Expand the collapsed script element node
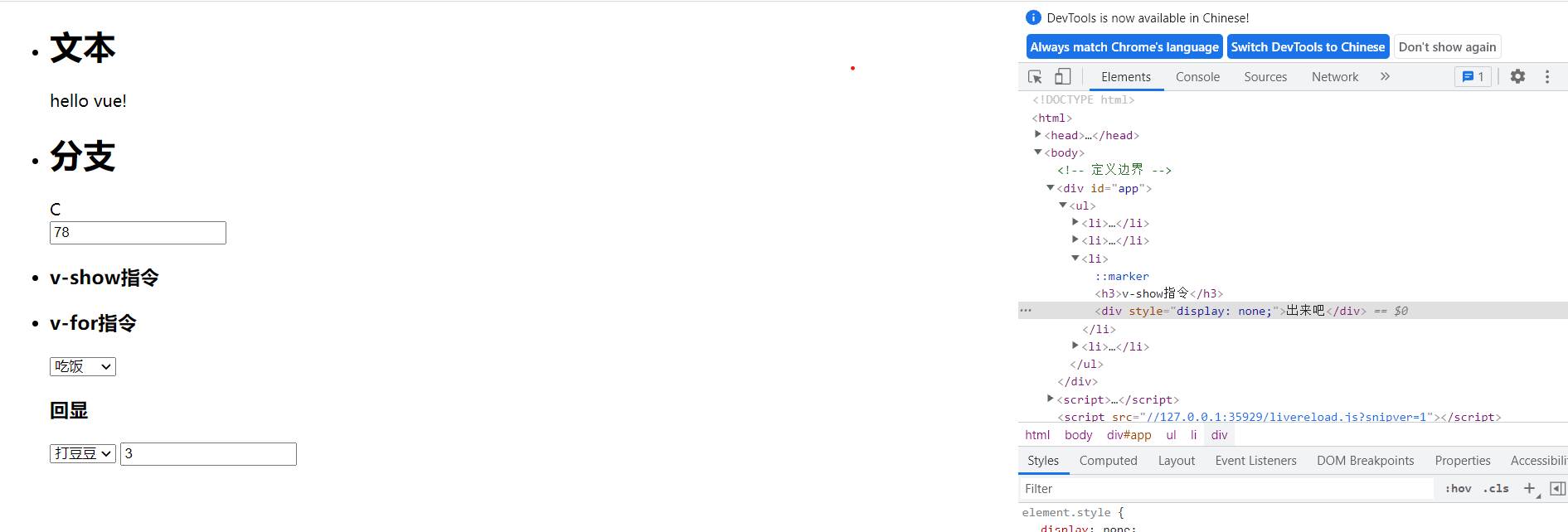Screen dimensions: 1568x532 click(x=1050, y=399)
